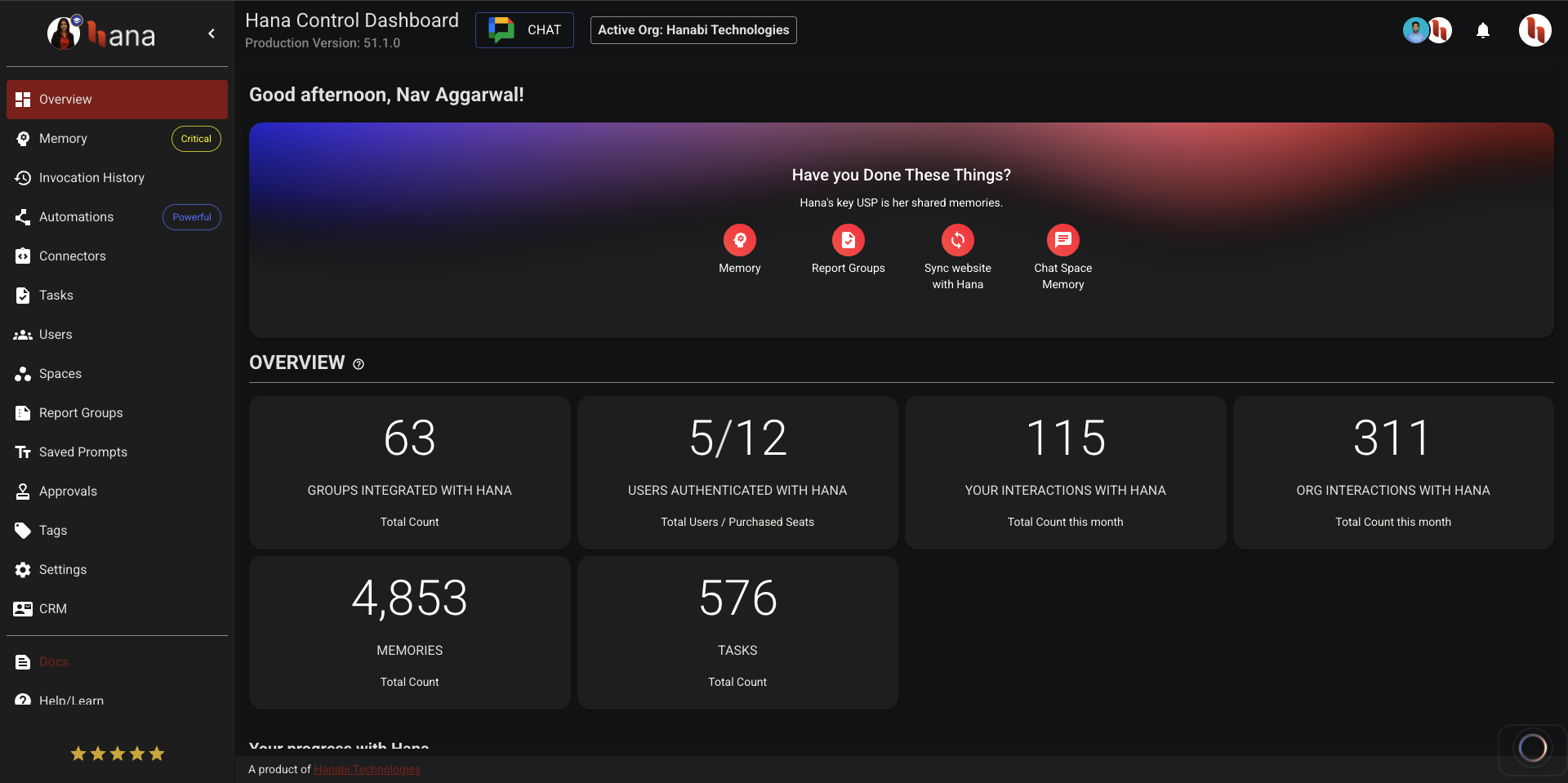Open user profile avatar at top right
The image size is (1568, 783).
click(x=1535, y=30)
